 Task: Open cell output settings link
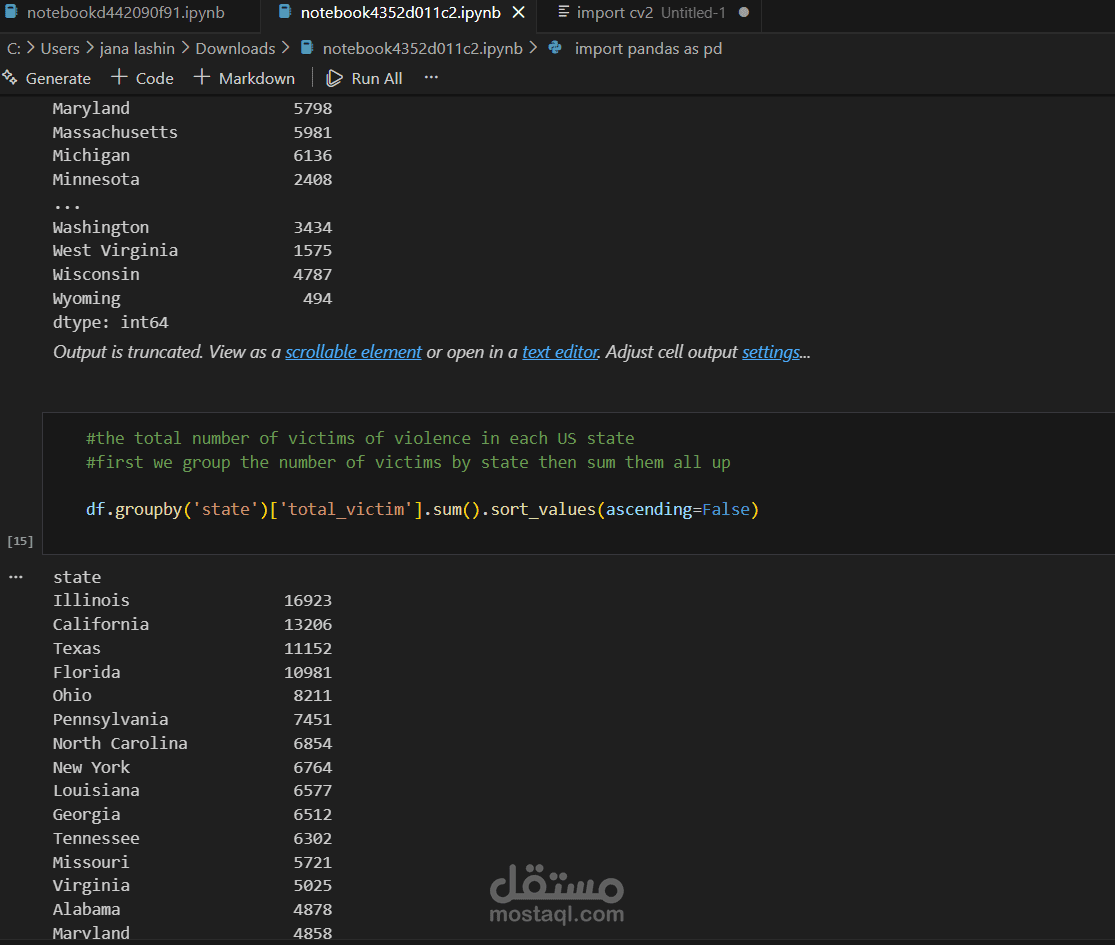coord(771,352)
